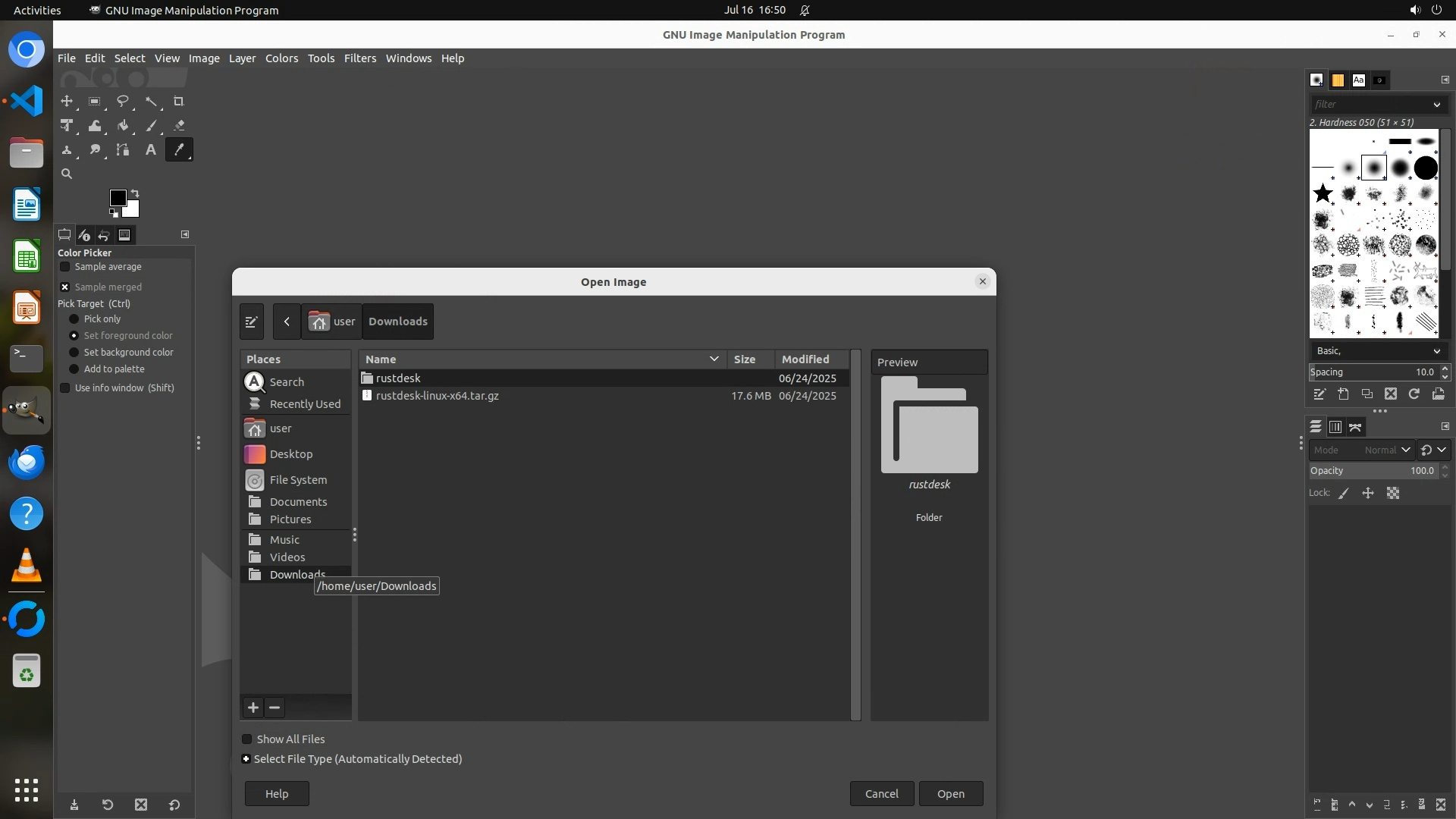This screenshot has width=1456, height=819.
Task: Select the Free Select lasso tool
Action: click(123, 102)
